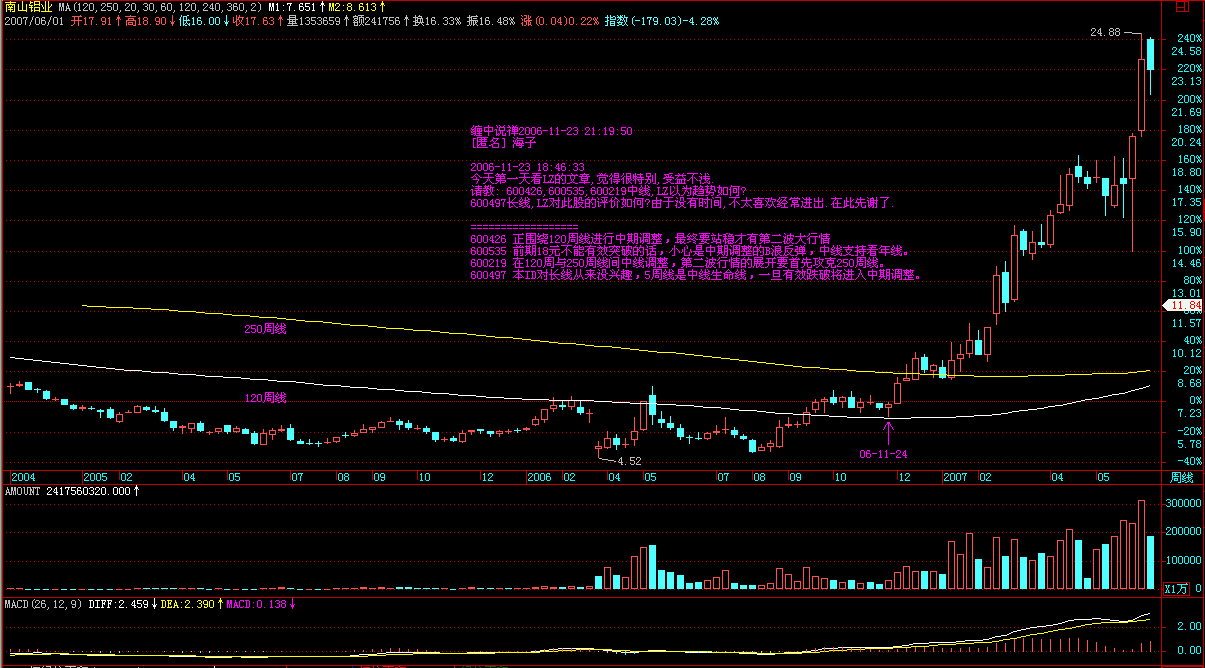This screenshot has width=1205, height=668.
Task: Click the 4.52 low price label
Action: 629,461
